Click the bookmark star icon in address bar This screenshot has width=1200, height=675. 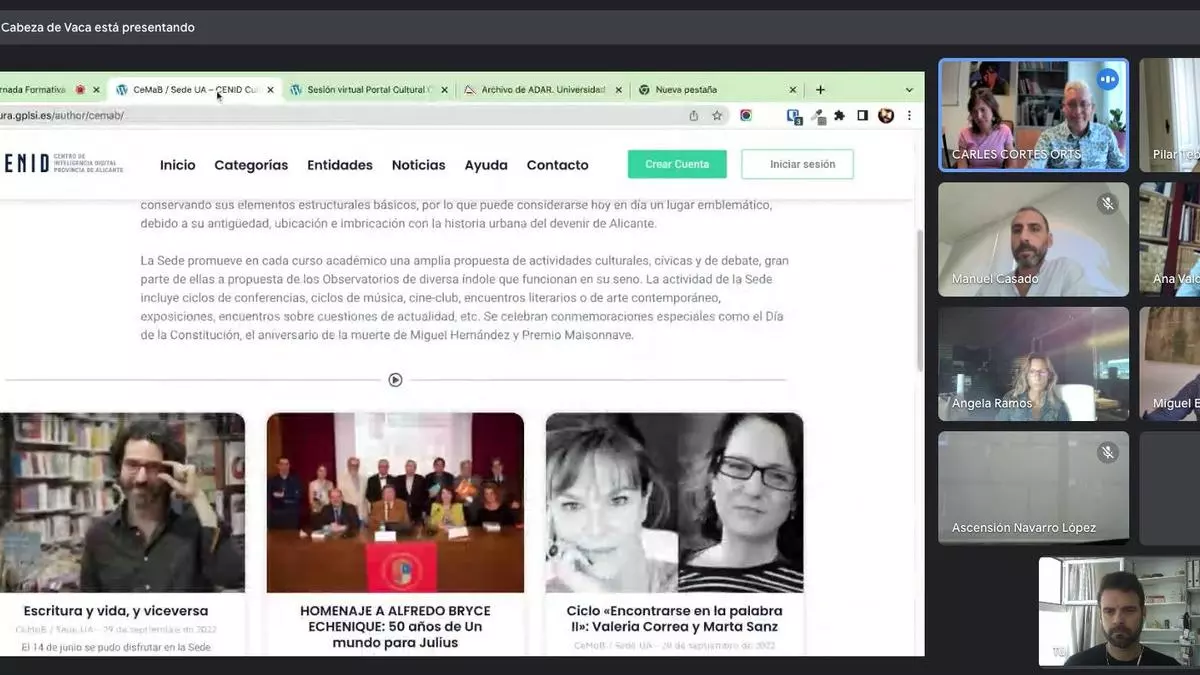pos(717,116)
